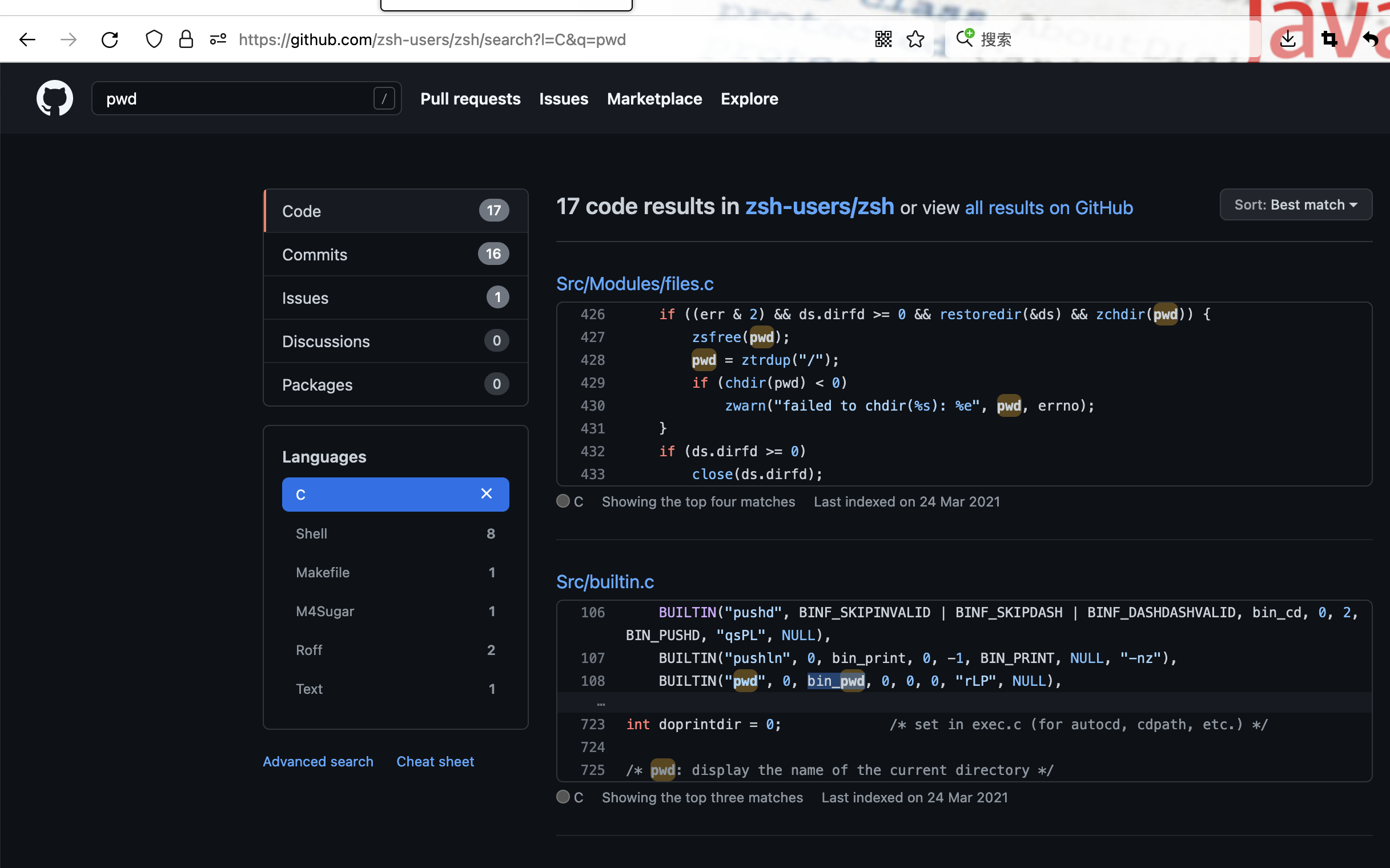Open Src/Modules/files.c result

pyautogui.click(x=634, y=284)
